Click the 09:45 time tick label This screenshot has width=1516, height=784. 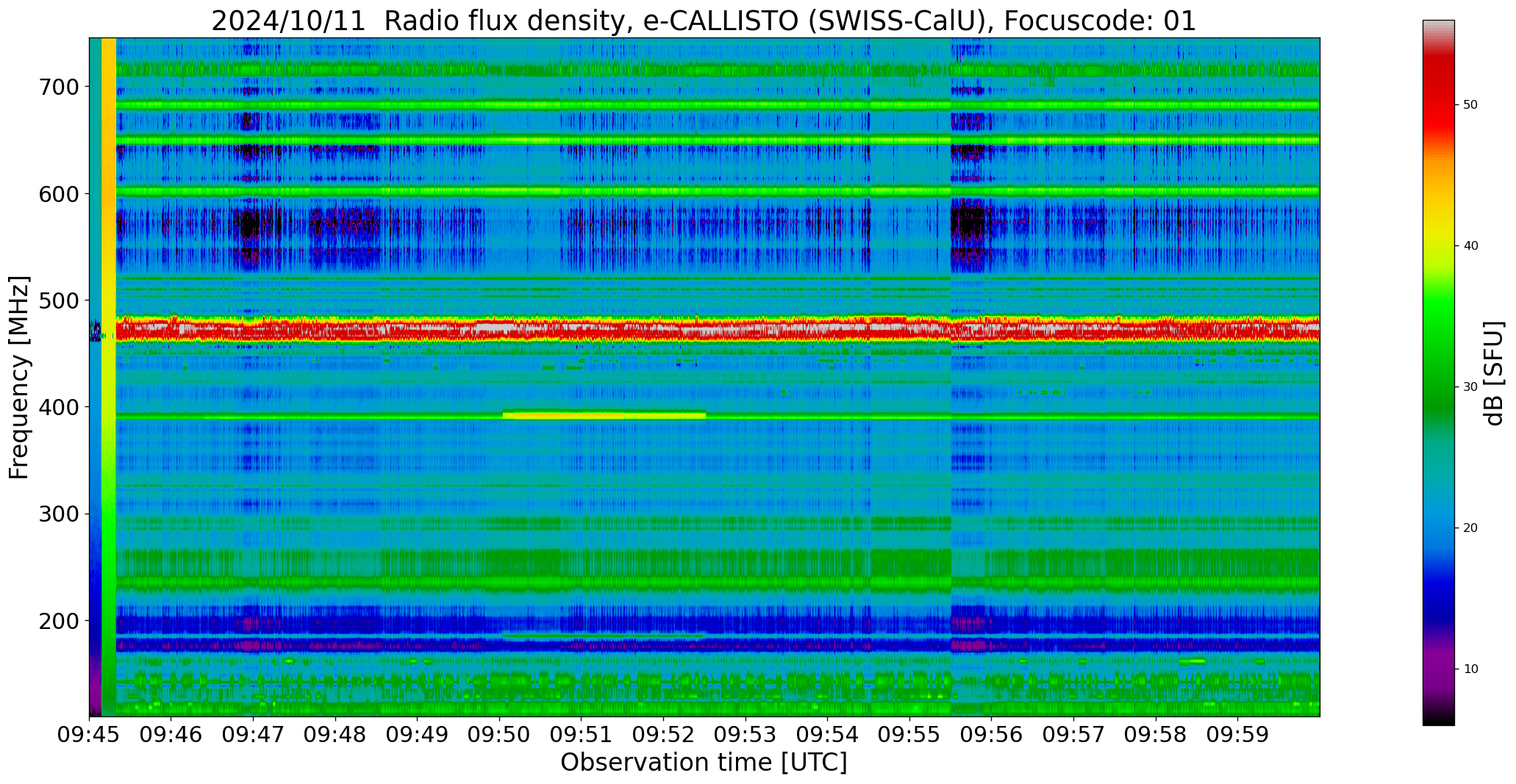90,735
